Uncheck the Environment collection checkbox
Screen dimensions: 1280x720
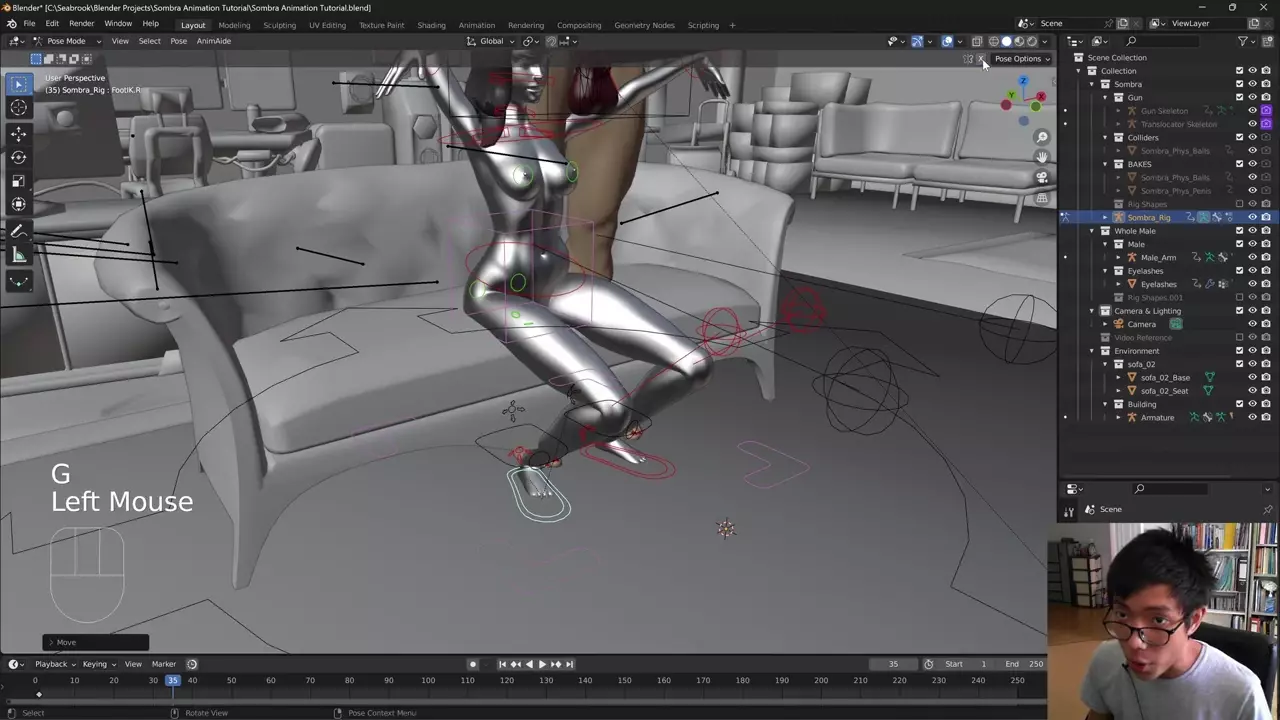(1239, 351)
